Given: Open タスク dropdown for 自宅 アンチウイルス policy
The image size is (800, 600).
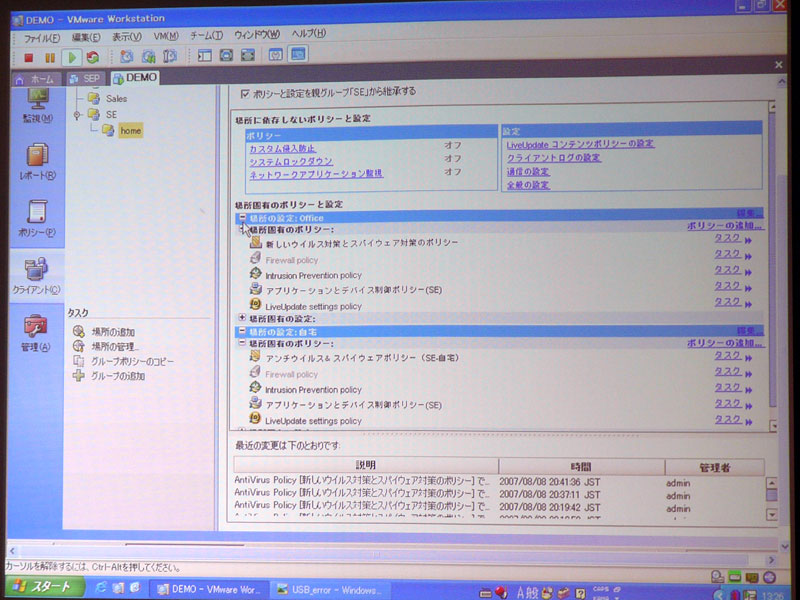Looking at the screenshot, I should 733,356.
